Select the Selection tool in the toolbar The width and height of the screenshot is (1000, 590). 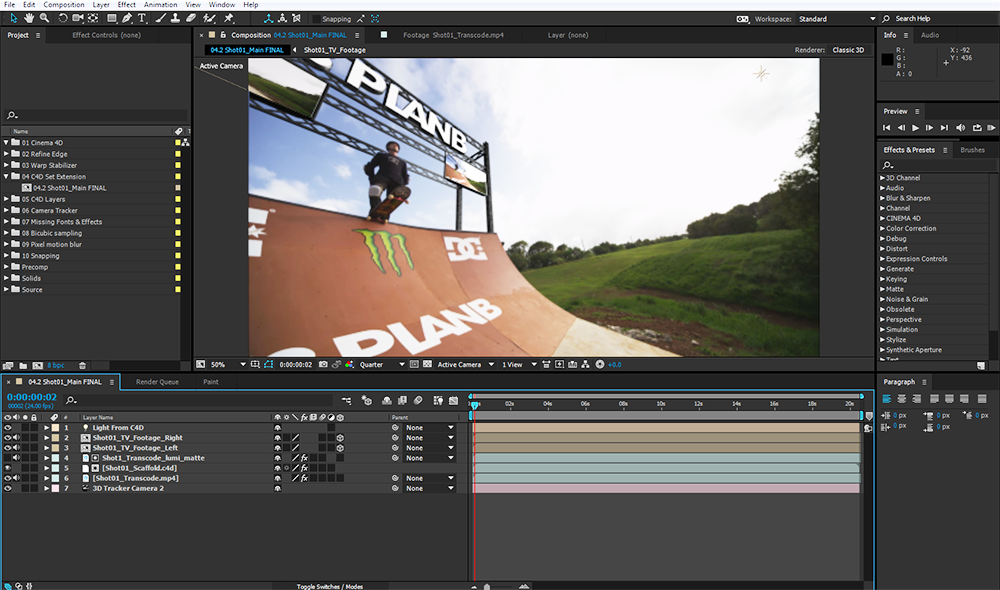pos(12,17)
